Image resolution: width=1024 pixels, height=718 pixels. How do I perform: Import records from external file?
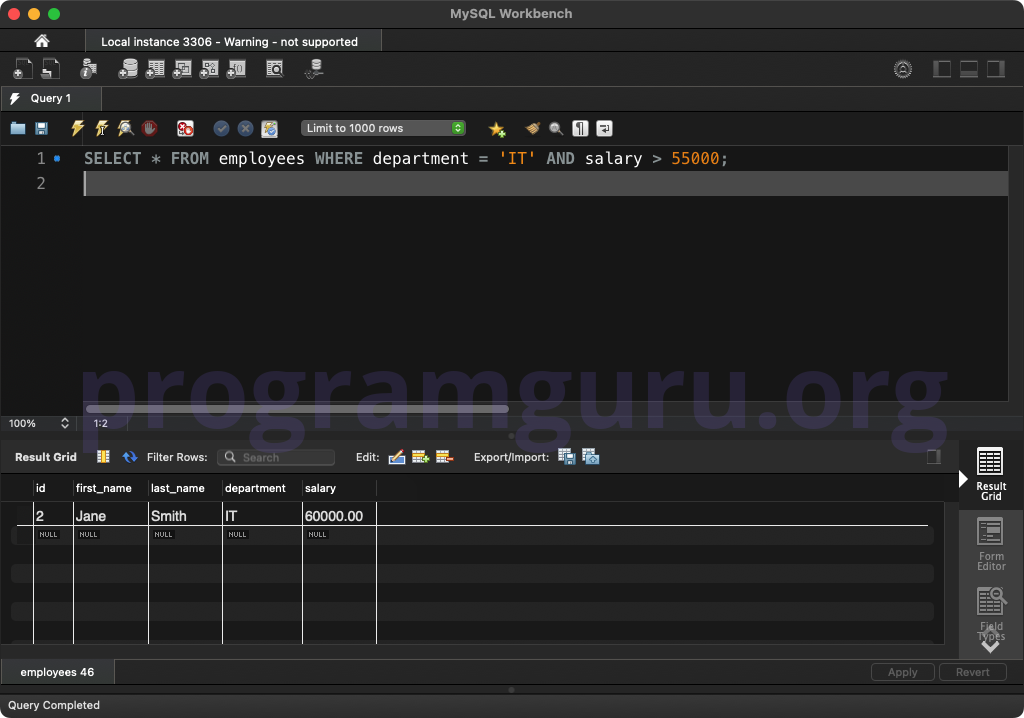point(590,457)
